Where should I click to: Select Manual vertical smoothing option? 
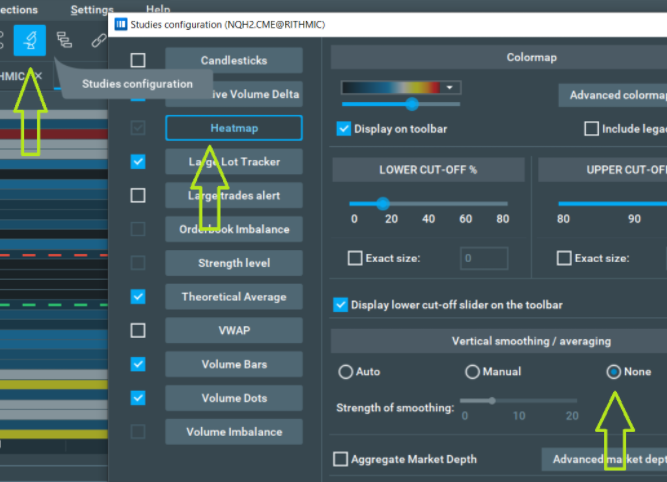pos(472,371)
